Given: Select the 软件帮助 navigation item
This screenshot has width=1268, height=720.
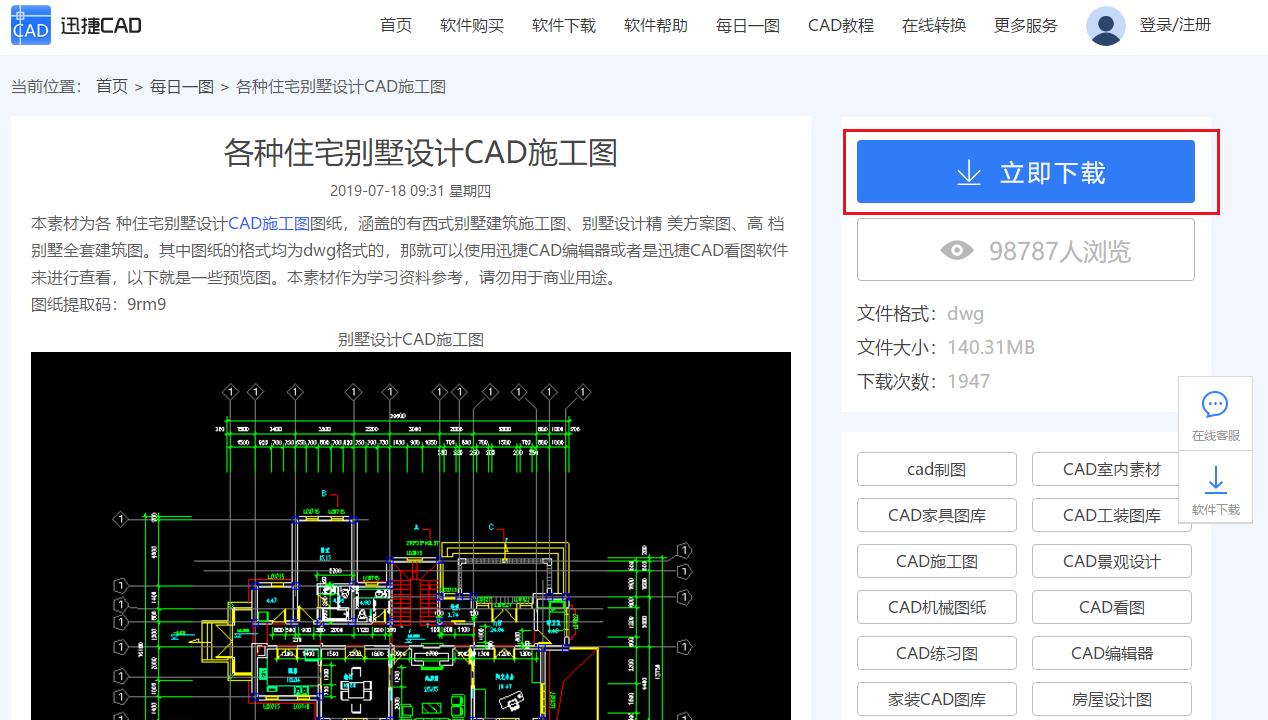Looking at the screenshot, I should pyautogui.click(x=655, y=26).
